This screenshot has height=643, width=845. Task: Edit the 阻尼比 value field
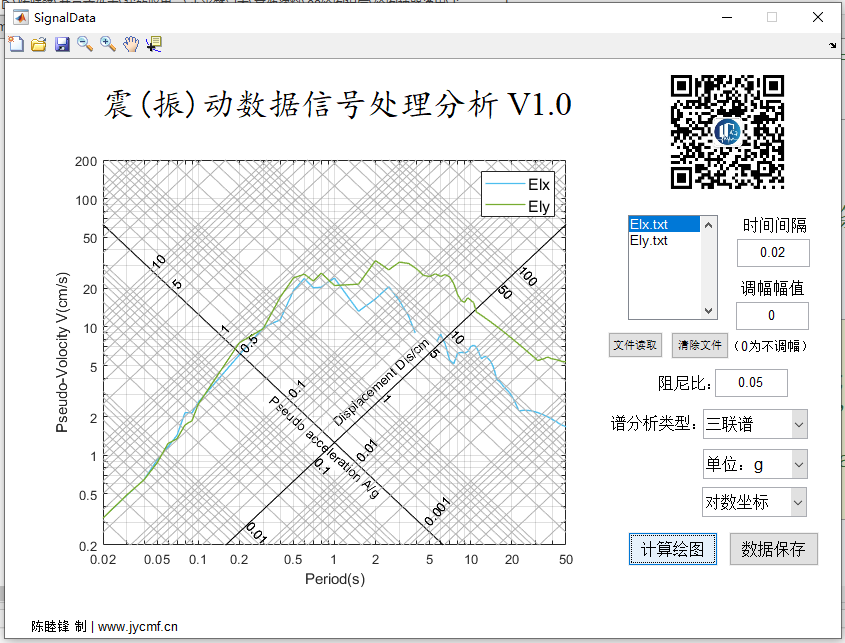(751, 382)
